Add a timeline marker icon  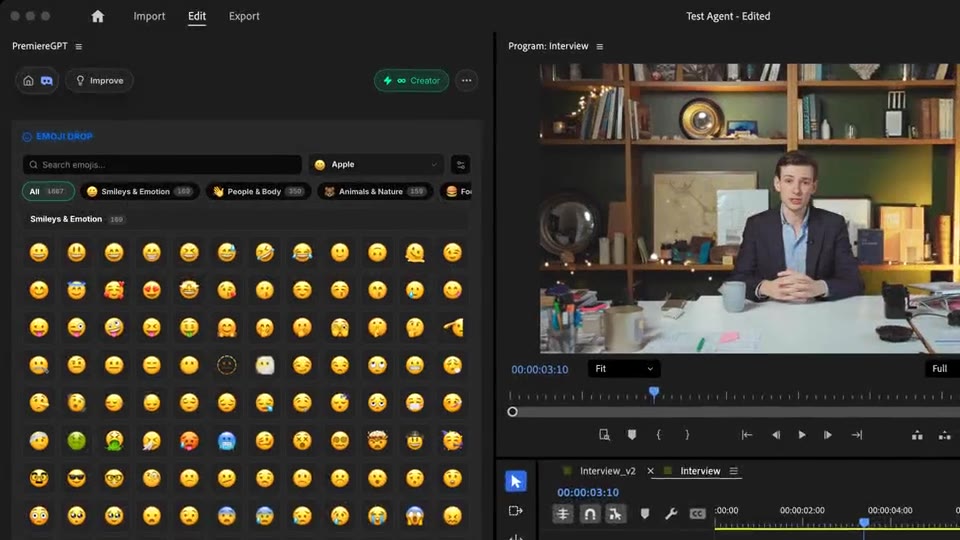click(645, 514)
